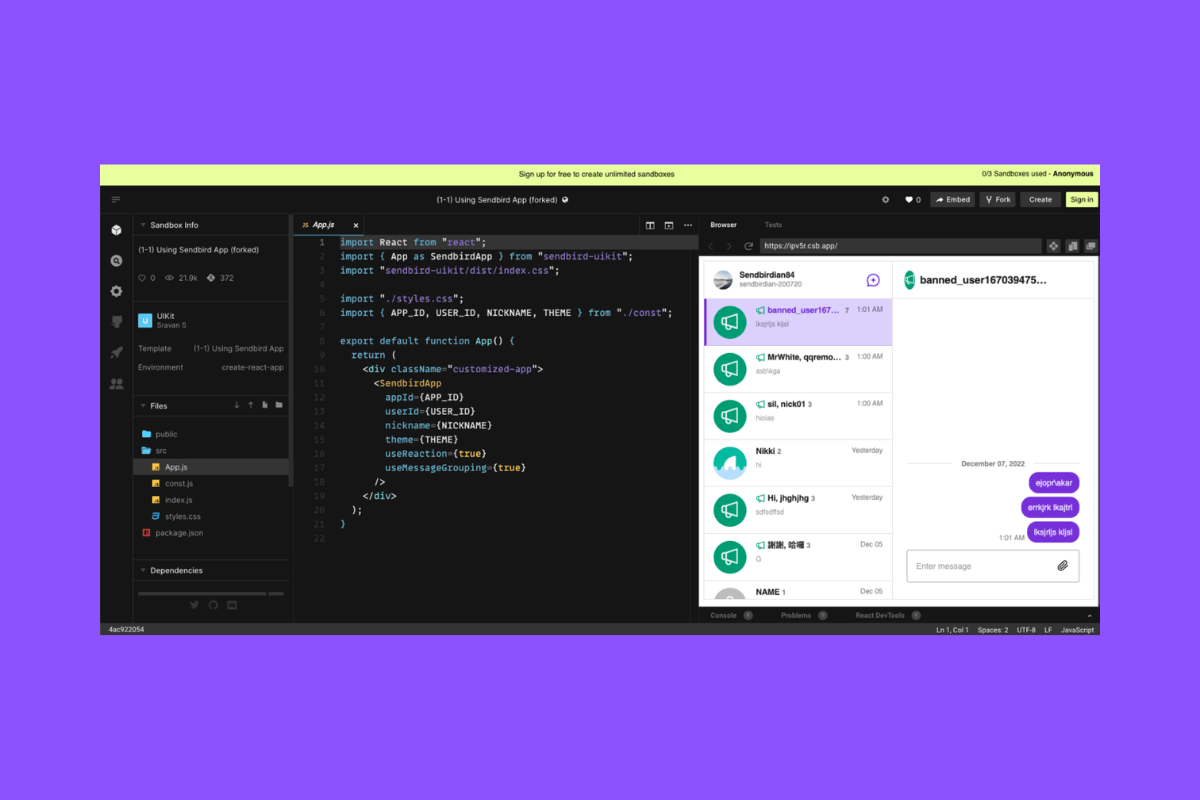Open the Problems tab

[x=804, y=616]
